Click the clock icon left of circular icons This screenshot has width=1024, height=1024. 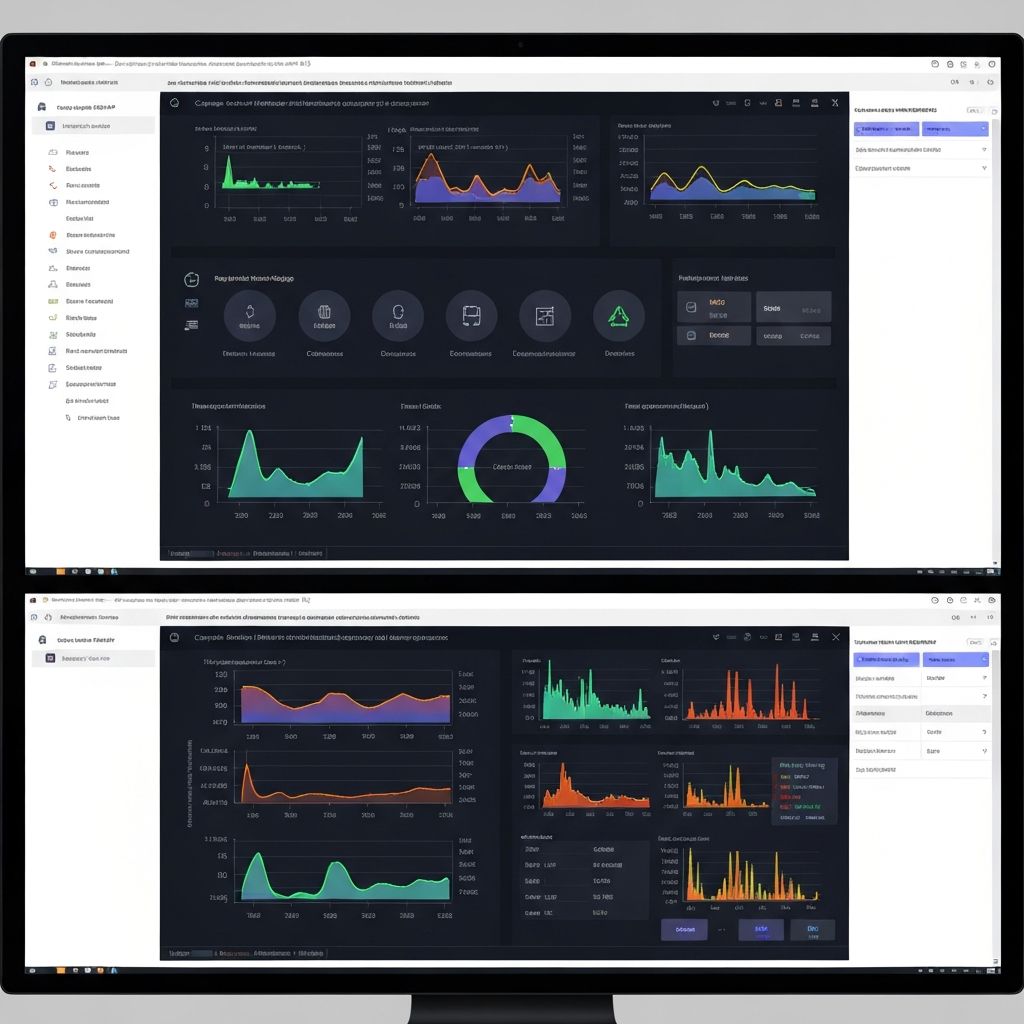192,280
